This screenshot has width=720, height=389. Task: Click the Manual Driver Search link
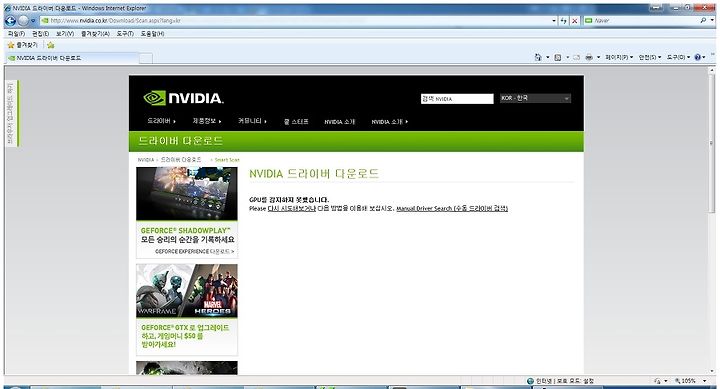(452, 209)
